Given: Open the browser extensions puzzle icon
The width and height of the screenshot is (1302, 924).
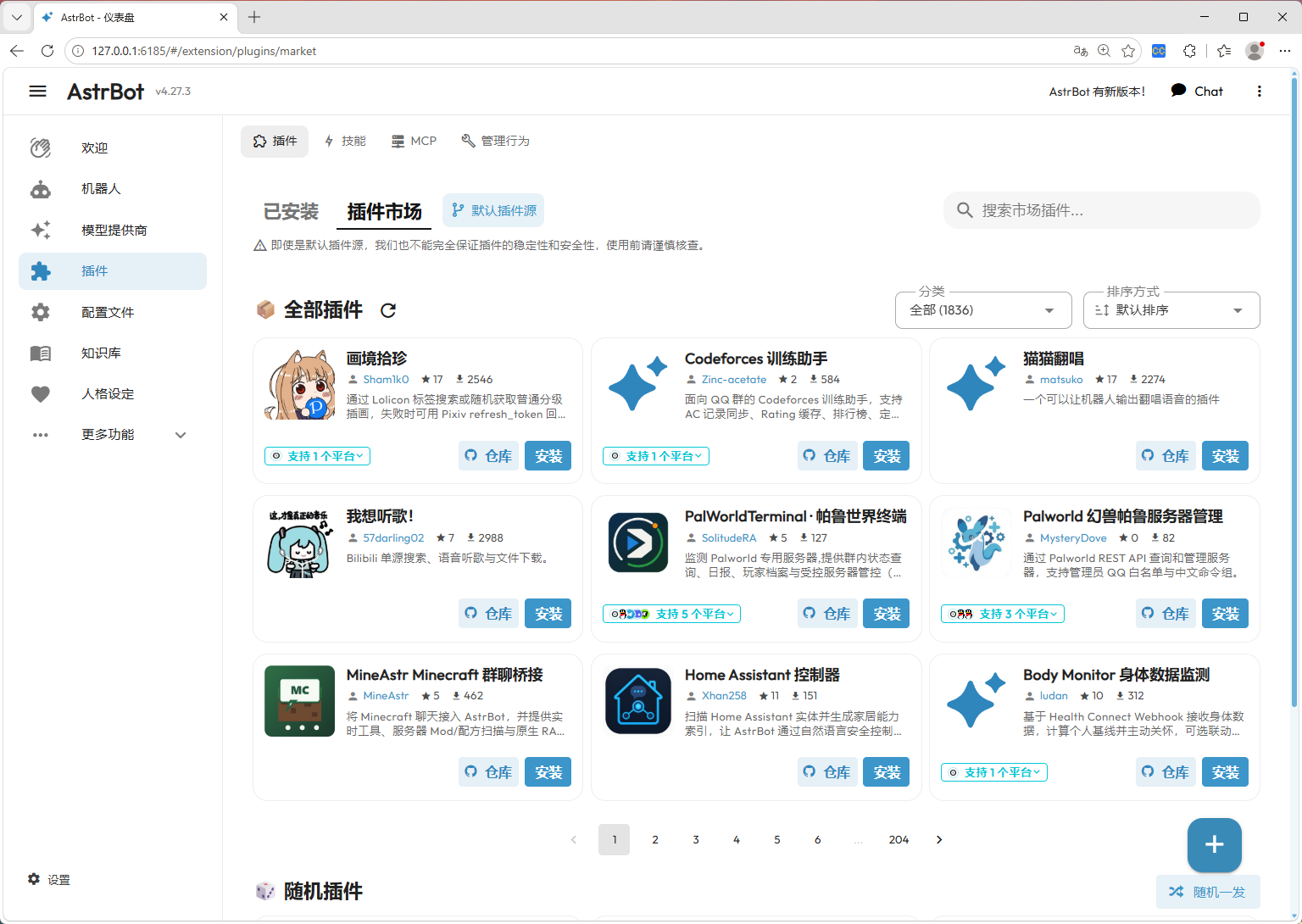Looking at the screenshot, I should (1189, 51).
